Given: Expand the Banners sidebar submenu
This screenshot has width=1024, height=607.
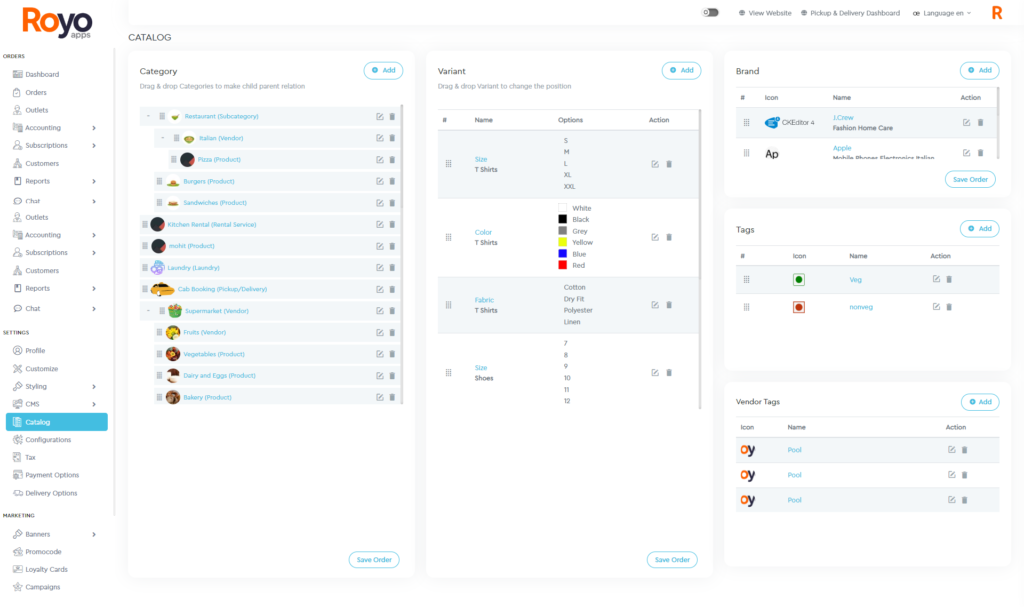Looking at the screenshot, I should tap(94, 534).
